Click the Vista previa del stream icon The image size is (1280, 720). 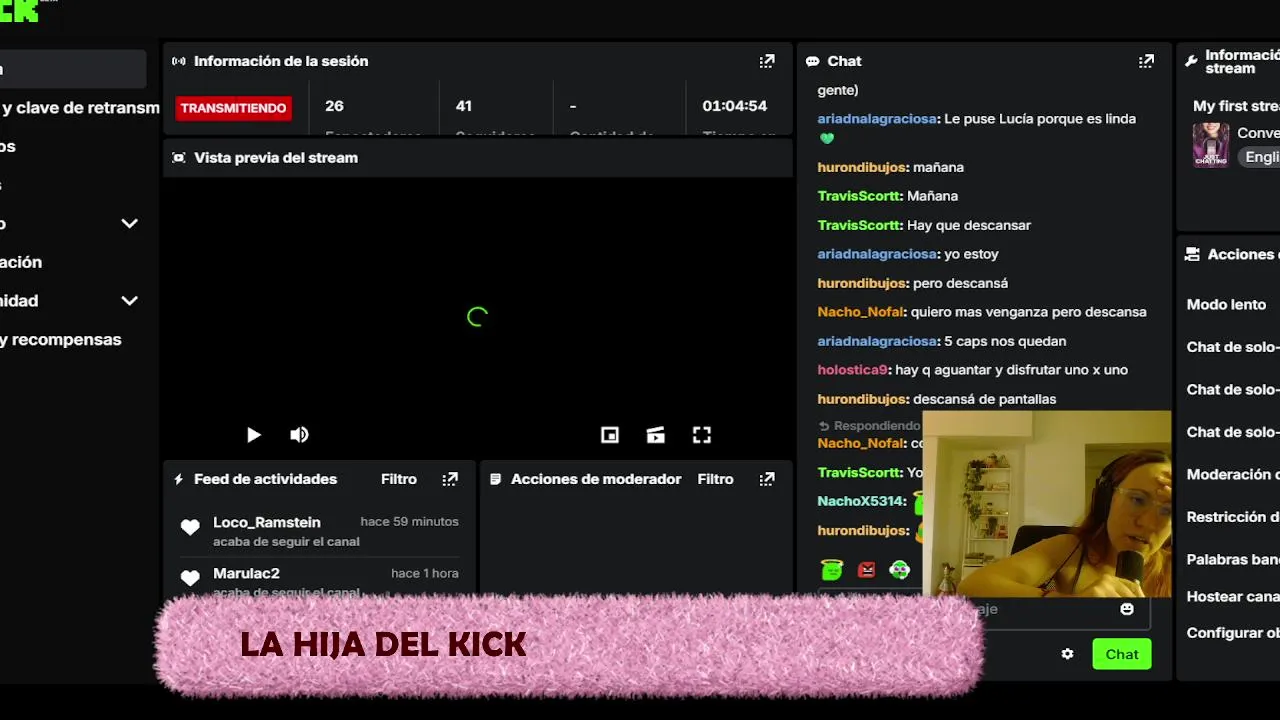pos(179,158)
